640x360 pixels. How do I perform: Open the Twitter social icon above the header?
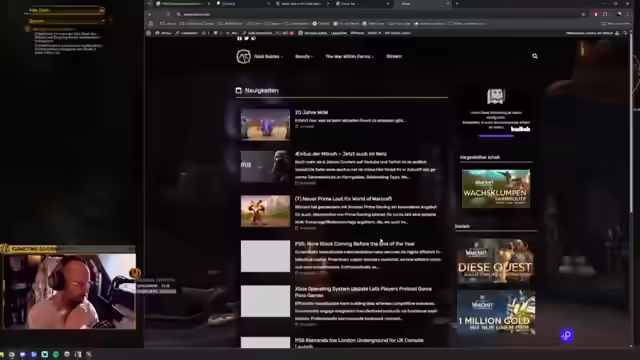pos(247,38)
